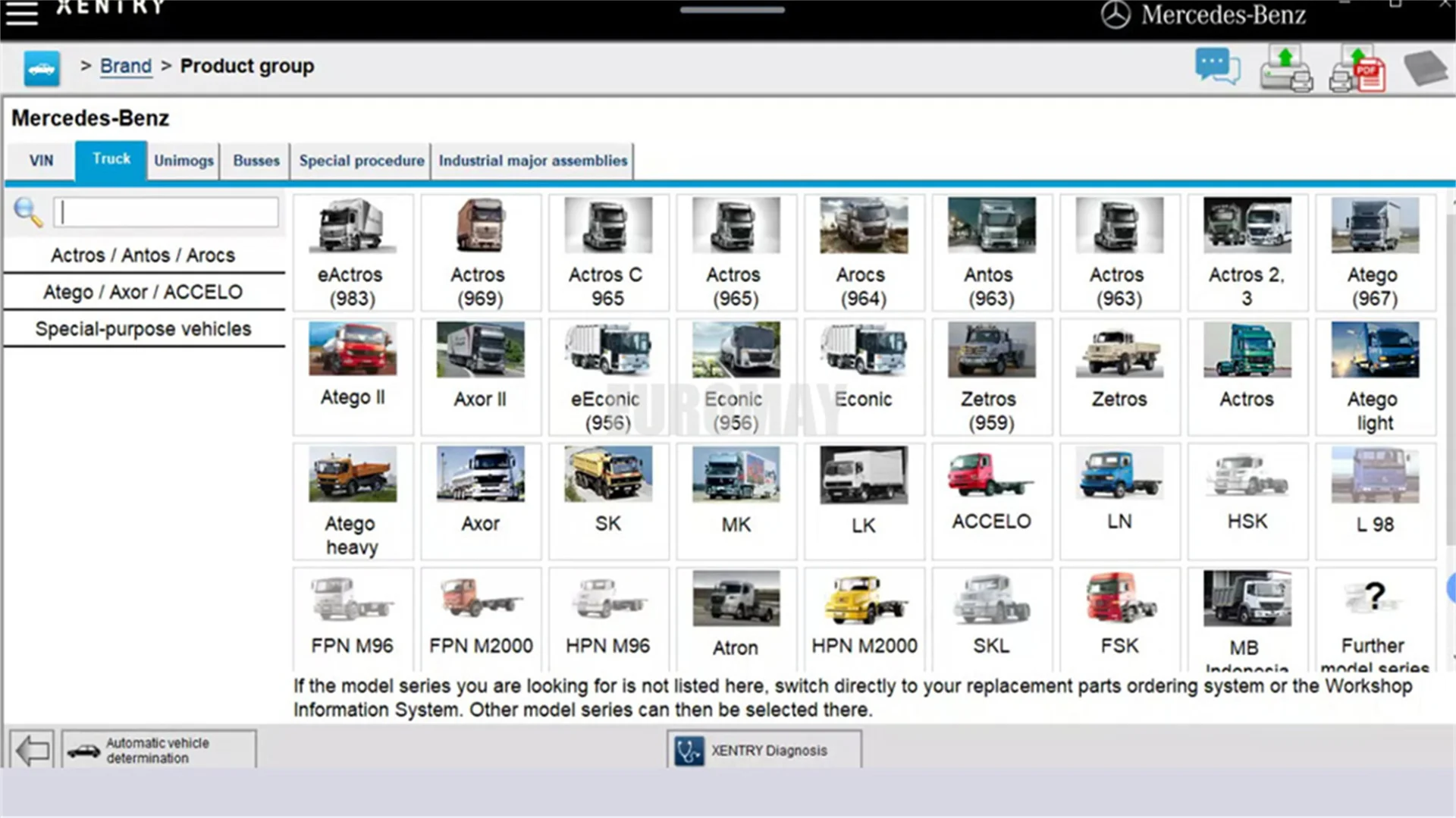Click Automatic vehicle determination button

tap(159, 750)
